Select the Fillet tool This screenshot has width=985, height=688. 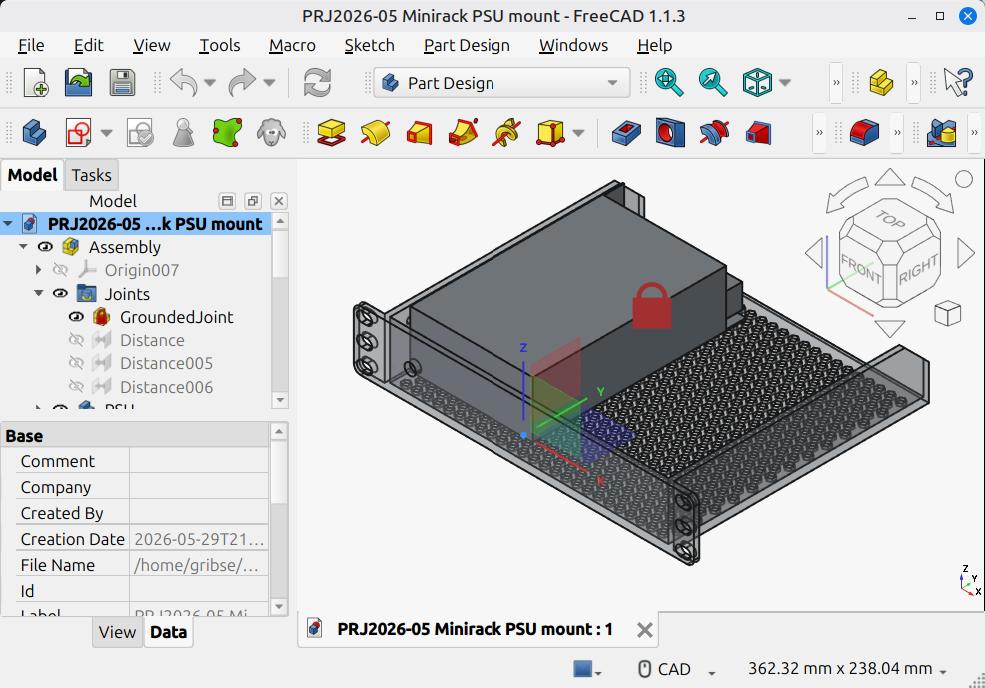pos(864,133)
